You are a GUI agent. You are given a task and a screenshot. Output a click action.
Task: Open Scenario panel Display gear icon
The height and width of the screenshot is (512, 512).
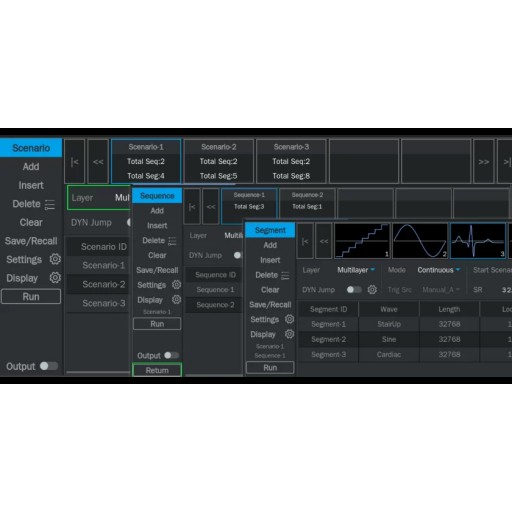point(55,278)
